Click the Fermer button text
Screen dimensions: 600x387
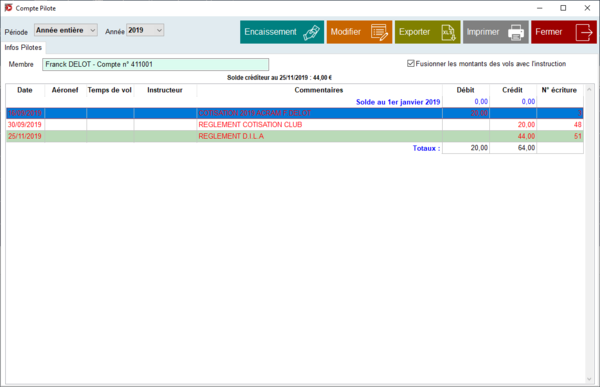[548, 32]
